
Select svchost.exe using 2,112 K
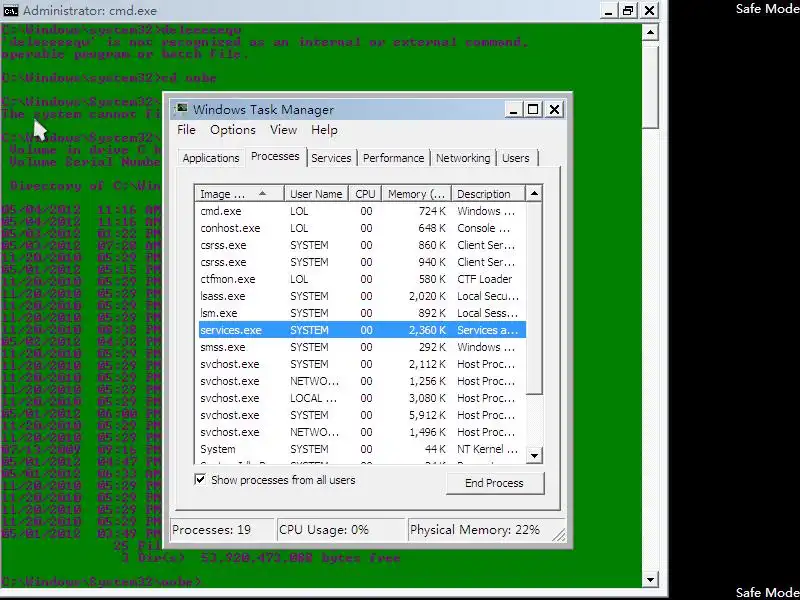[361, 364]
